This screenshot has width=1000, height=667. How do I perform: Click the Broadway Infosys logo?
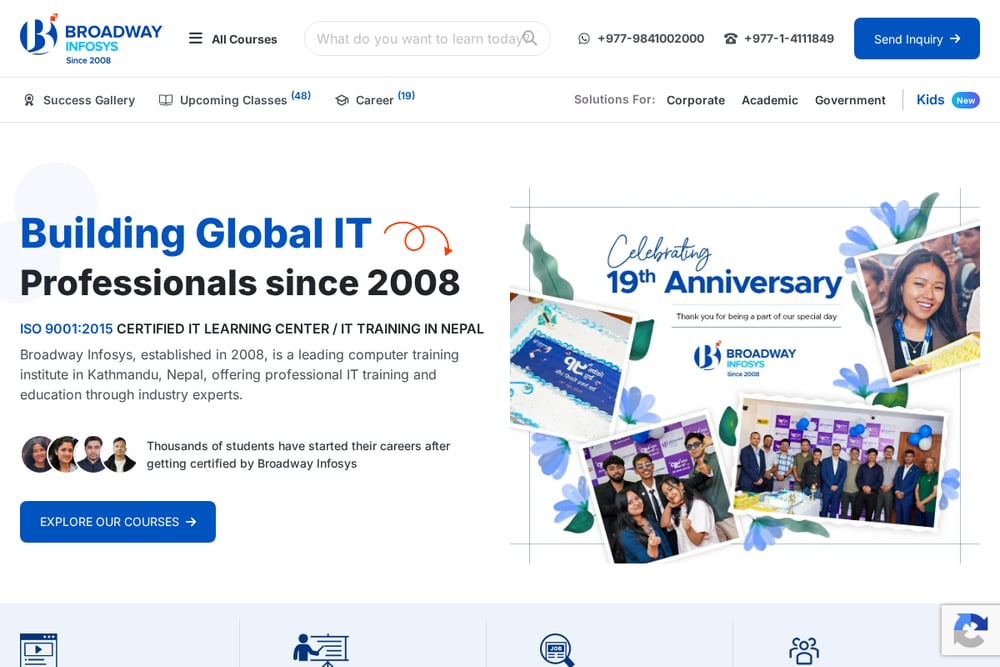91,38
